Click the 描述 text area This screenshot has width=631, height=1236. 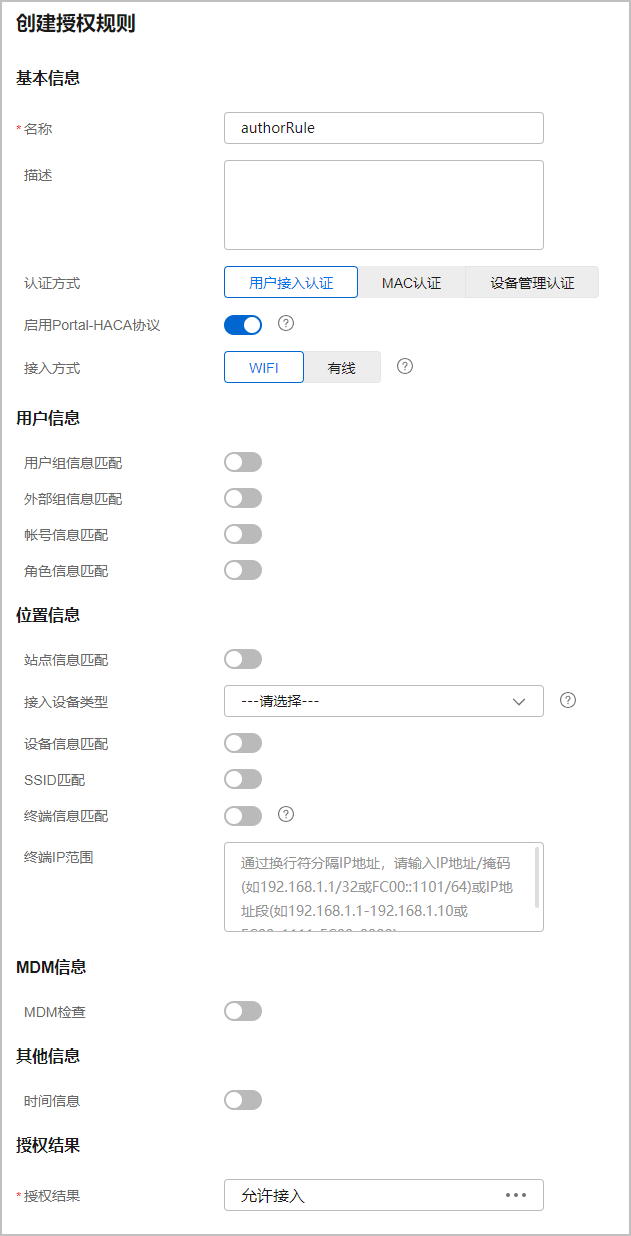[x=384, y=205]
